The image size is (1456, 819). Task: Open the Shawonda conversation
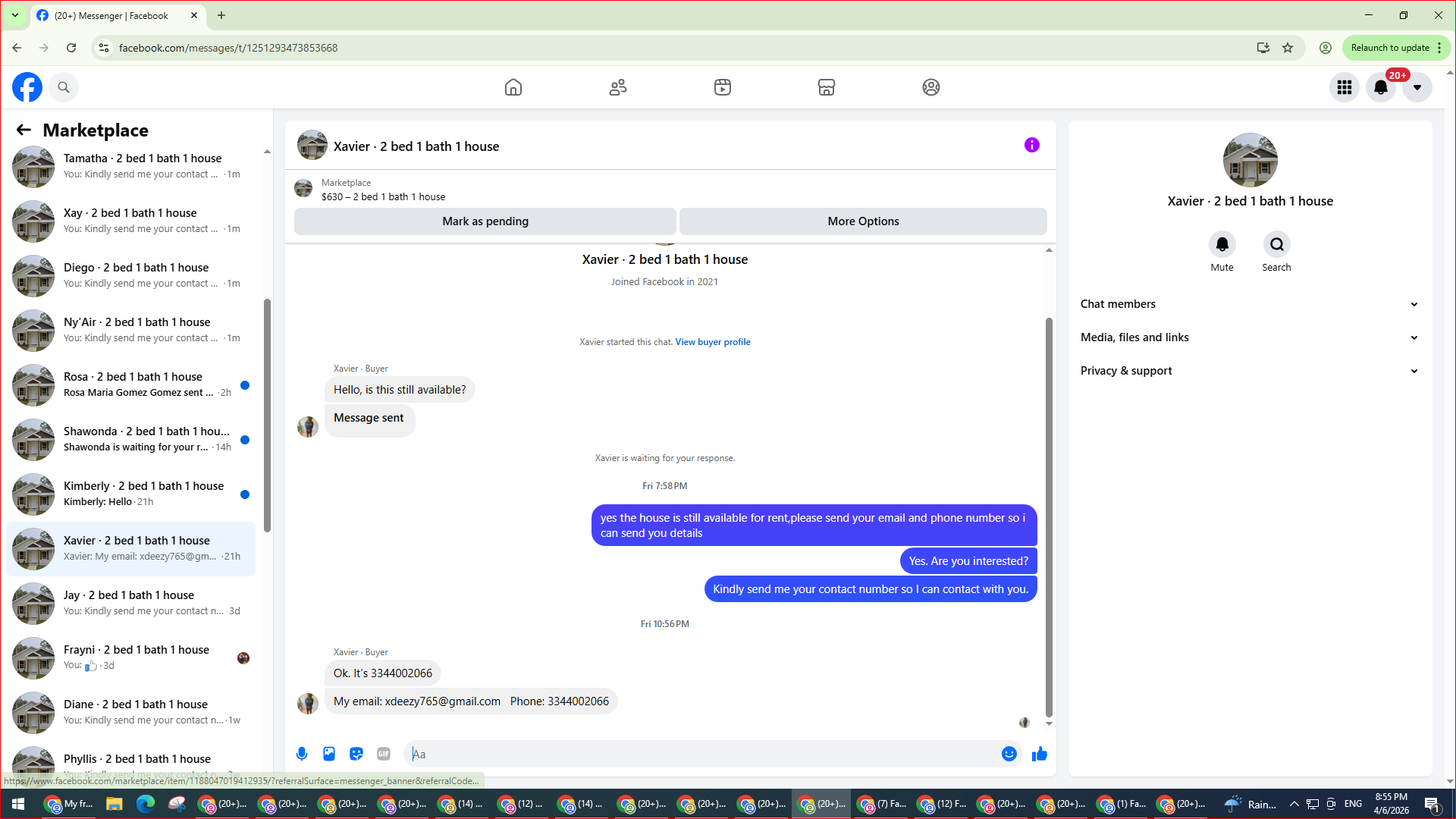(131, 439)
